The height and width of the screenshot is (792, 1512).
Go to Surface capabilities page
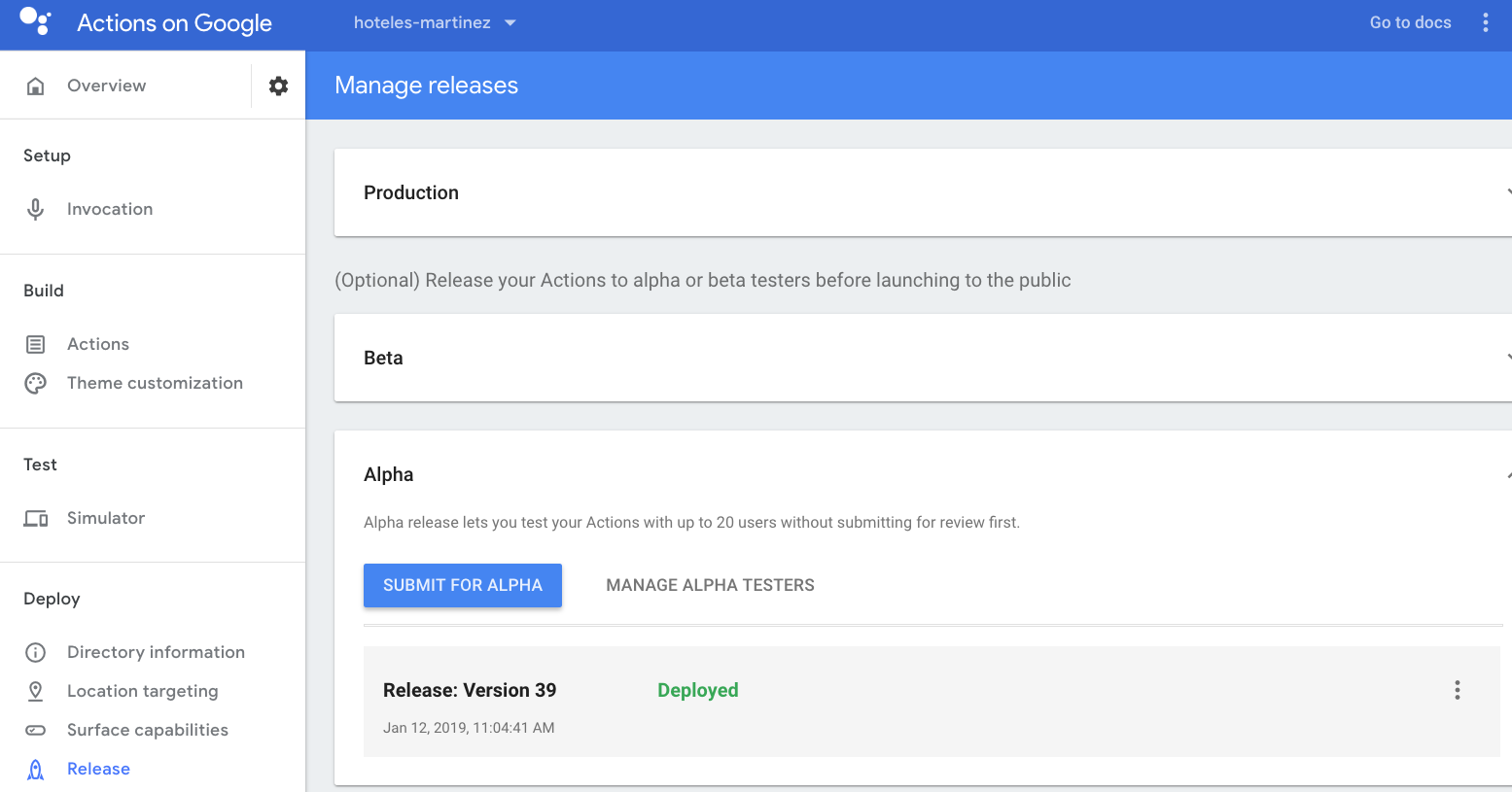click(x=148, y=730)
